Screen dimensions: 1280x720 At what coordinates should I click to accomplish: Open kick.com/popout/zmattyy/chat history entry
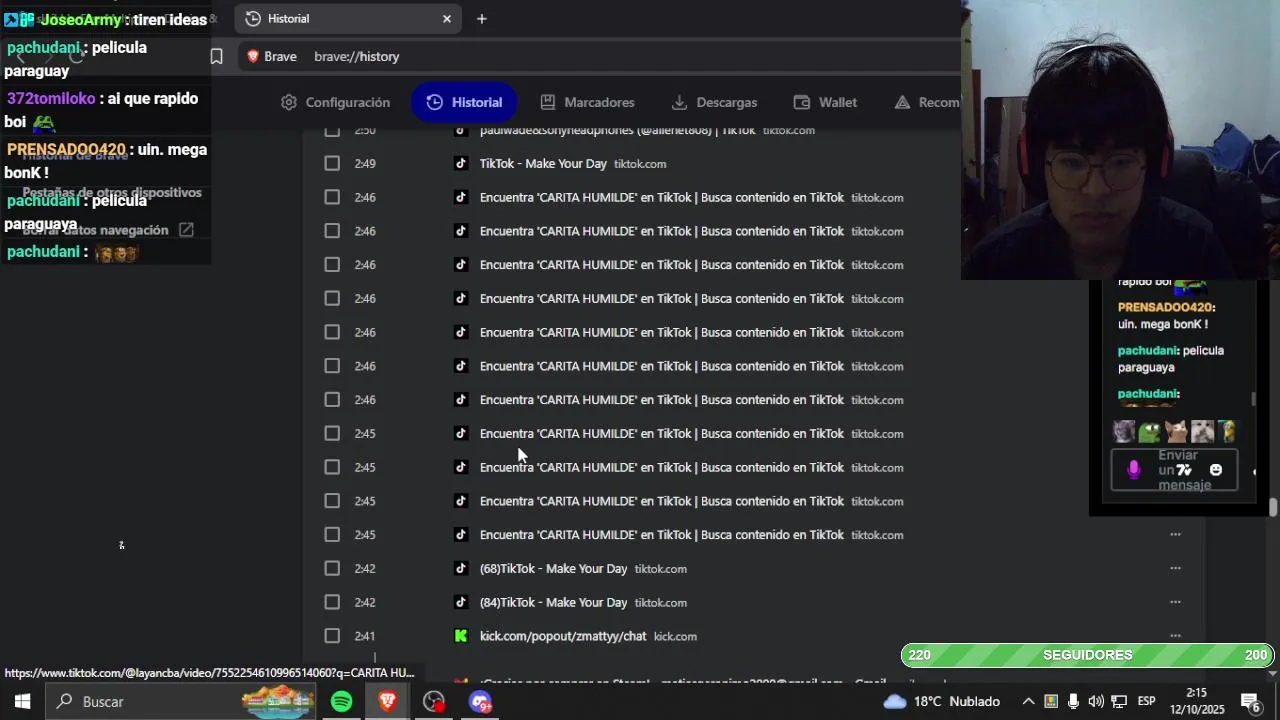[x=563, y=636]
